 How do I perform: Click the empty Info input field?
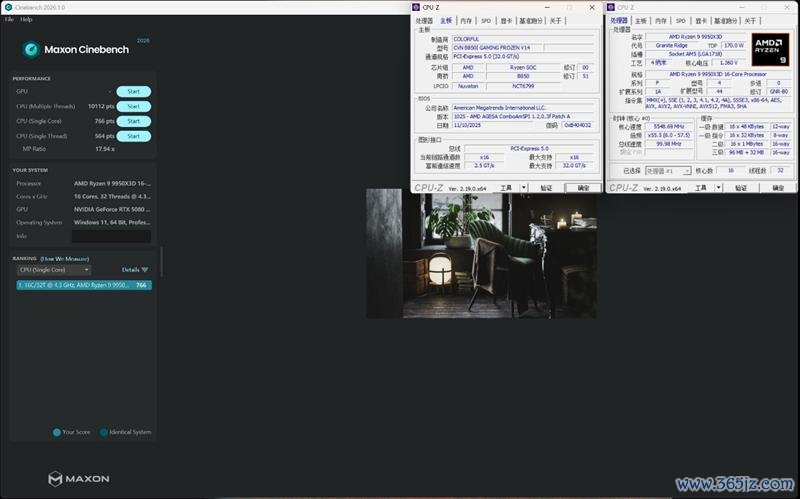[111, 236]
